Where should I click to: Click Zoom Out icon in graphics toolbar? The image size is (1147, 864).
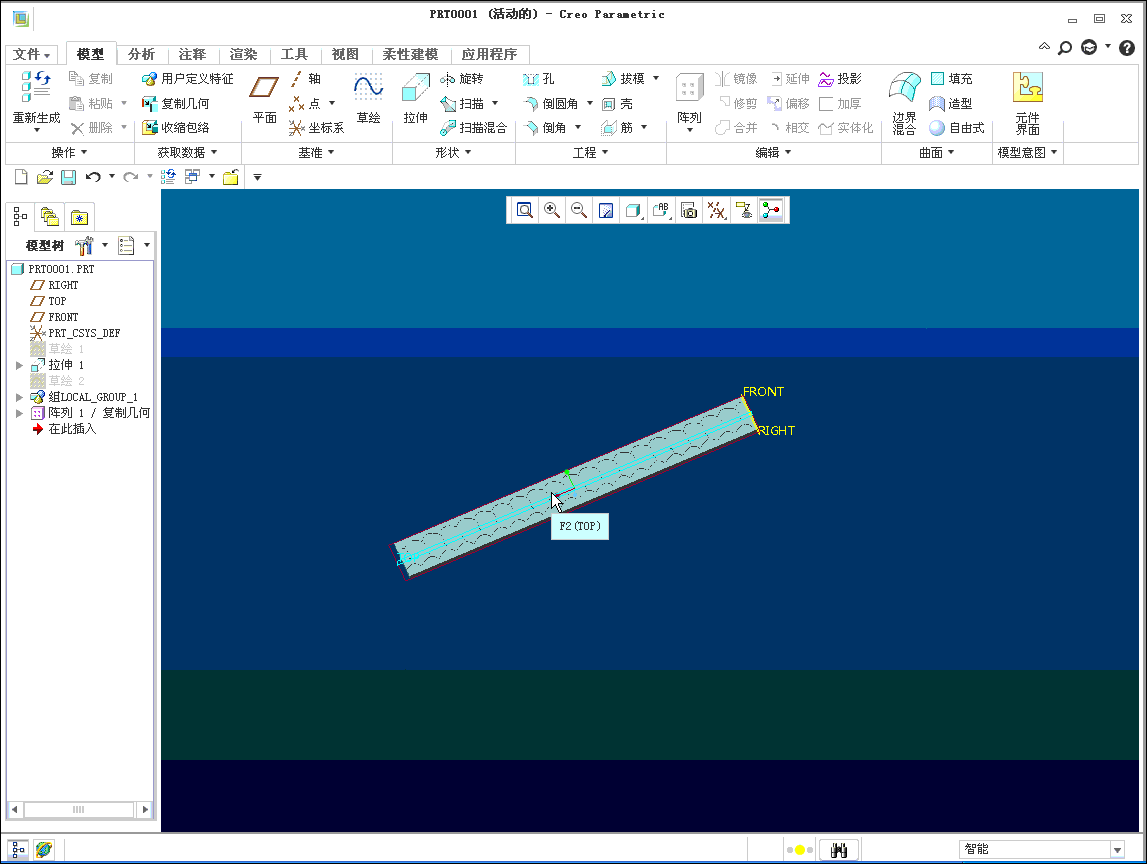click(579, 211)
